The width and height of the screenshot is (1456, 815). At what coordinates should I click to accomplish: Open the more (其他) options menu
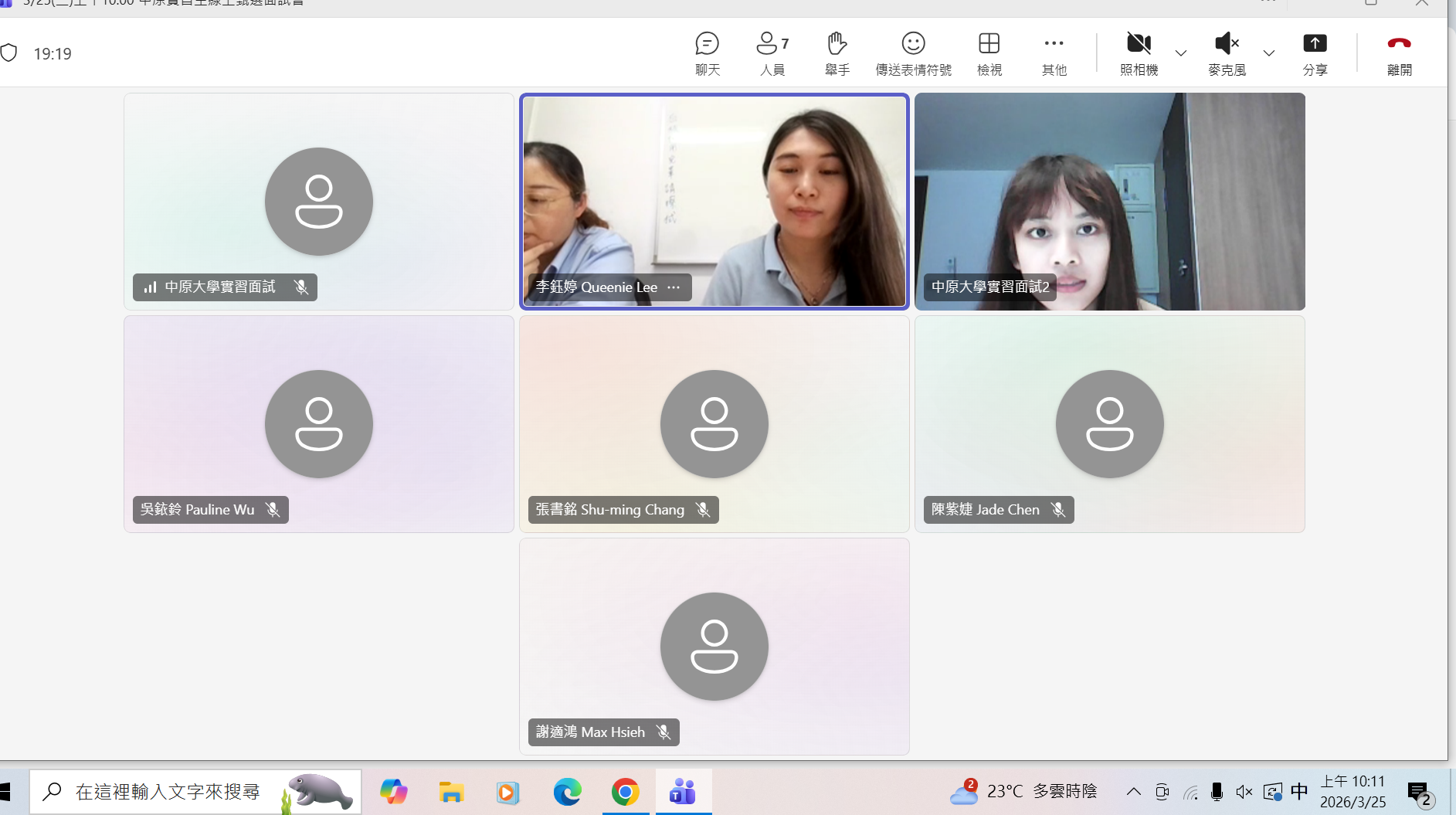[1054, 53]
